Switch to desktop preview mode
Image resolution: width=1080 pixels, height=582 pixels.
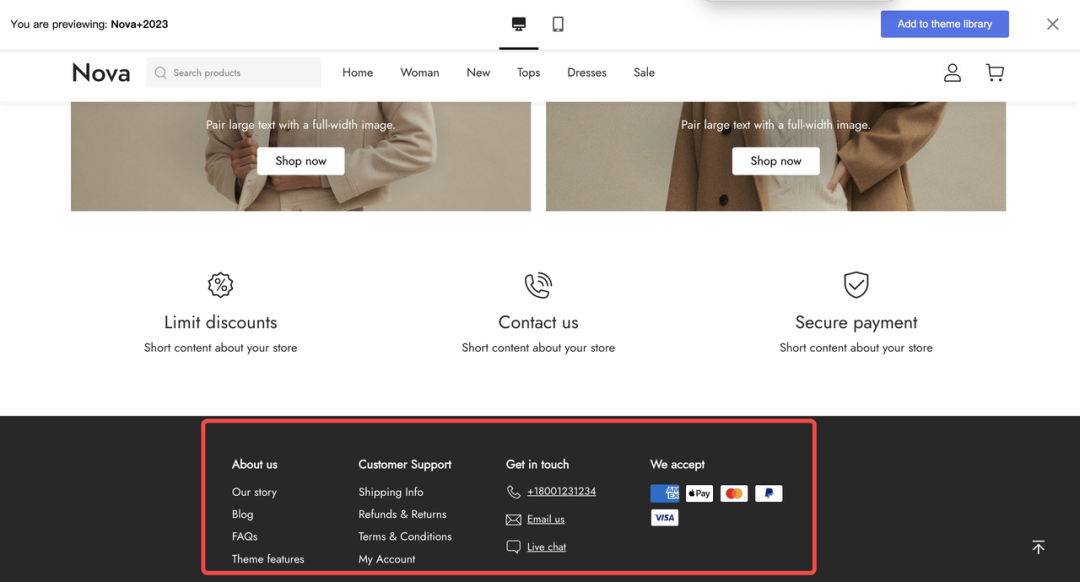click(518, 24)
